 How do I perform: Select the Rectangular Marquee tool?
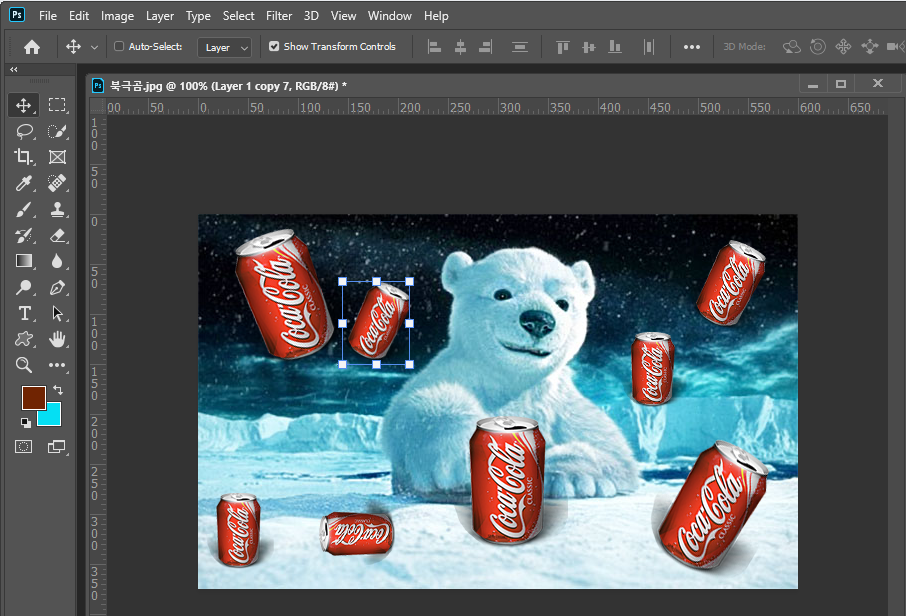pyautogui.click(x=57, y=105)
